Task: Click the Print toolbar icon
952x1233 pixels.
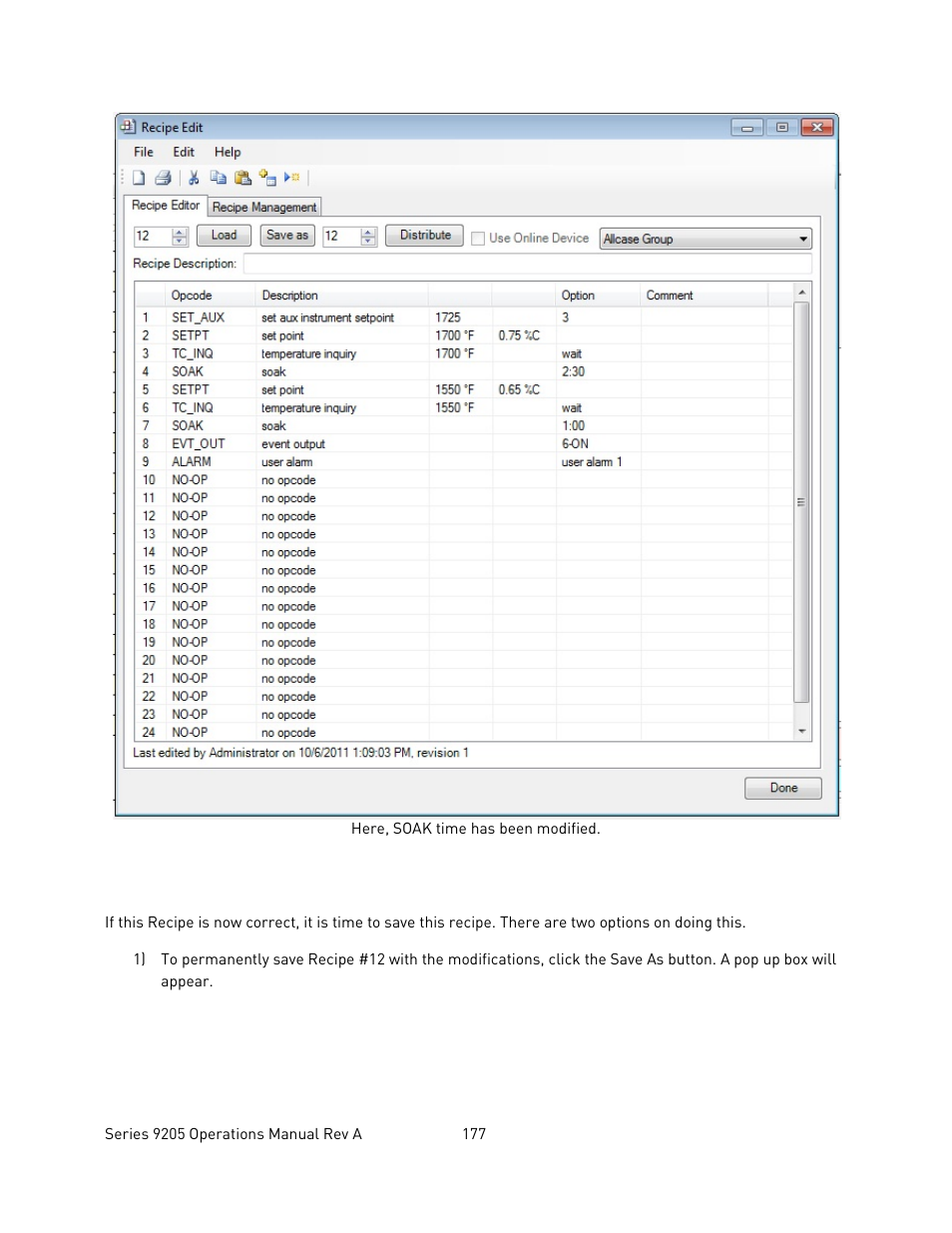Action: (163, 178)
